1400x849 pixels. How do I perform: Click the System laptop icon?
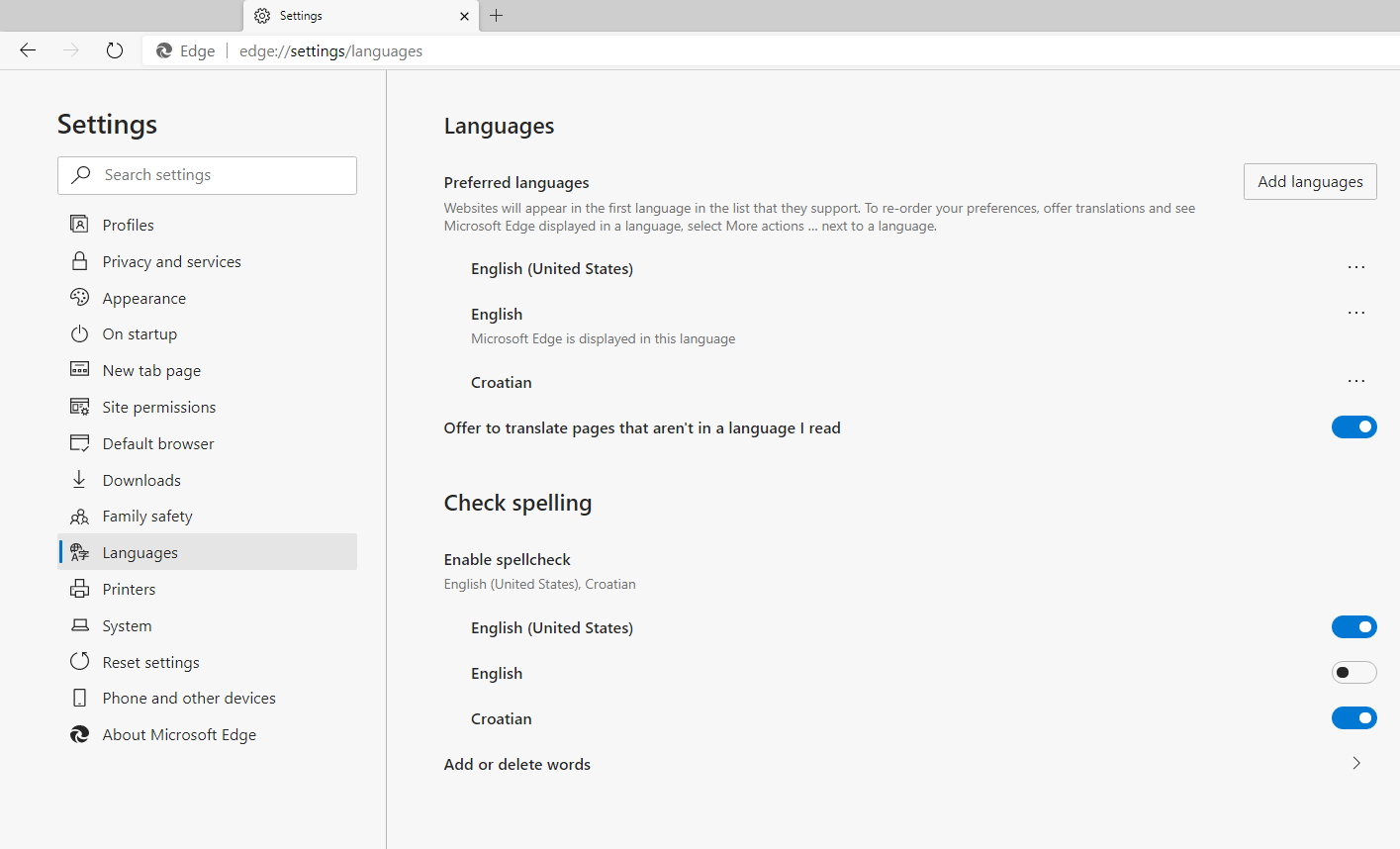(x=79, y=625)
